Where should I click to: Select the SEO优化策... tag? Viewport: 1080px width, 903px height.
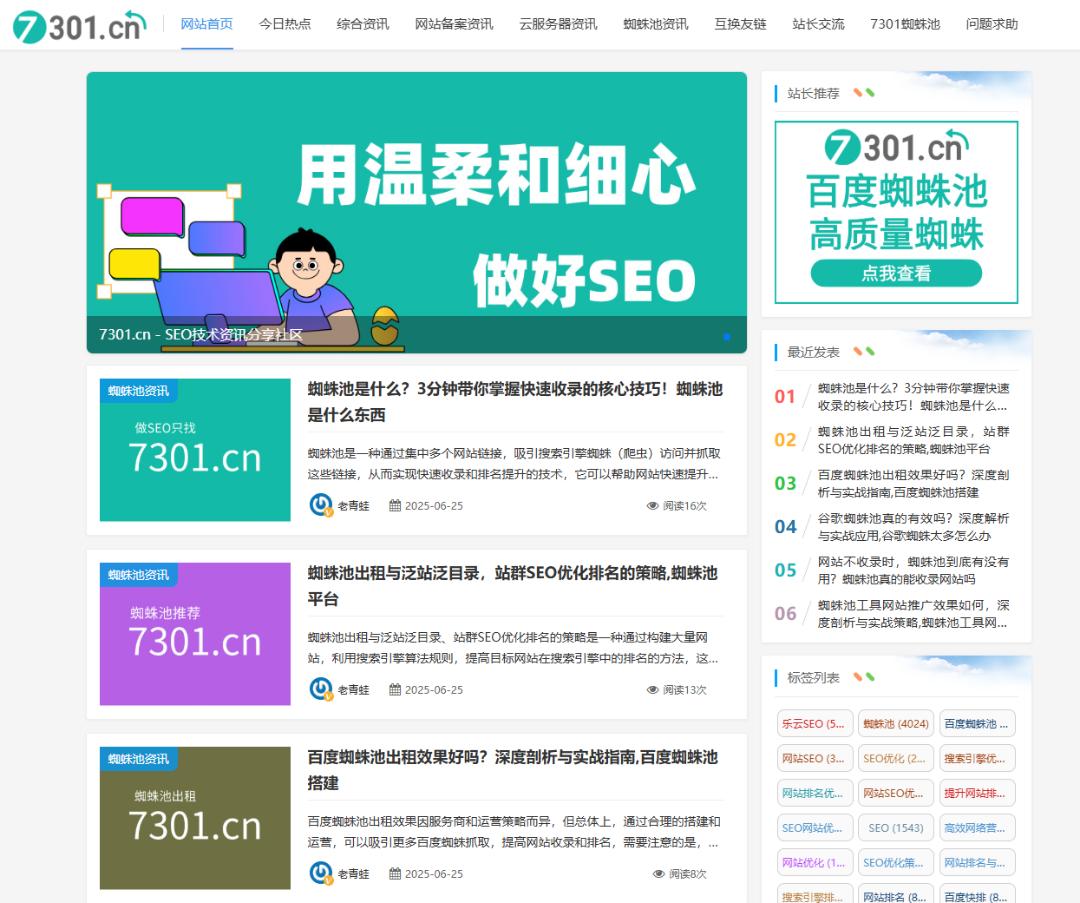(895, 862)
